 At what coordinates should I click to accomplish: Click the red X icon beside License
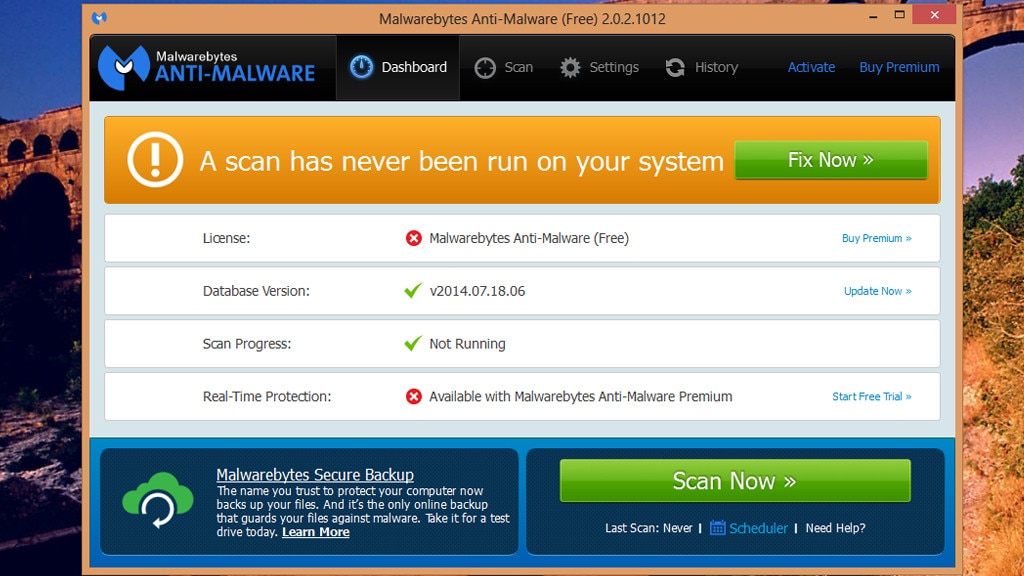[413, 238]
